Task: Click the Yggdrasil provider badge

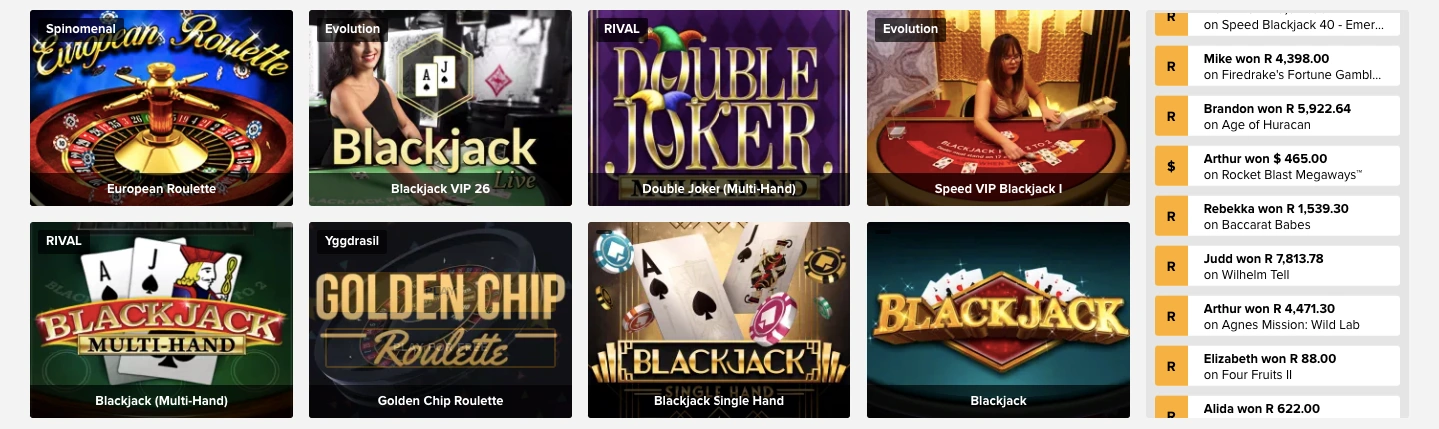Action: coord(352,241)
